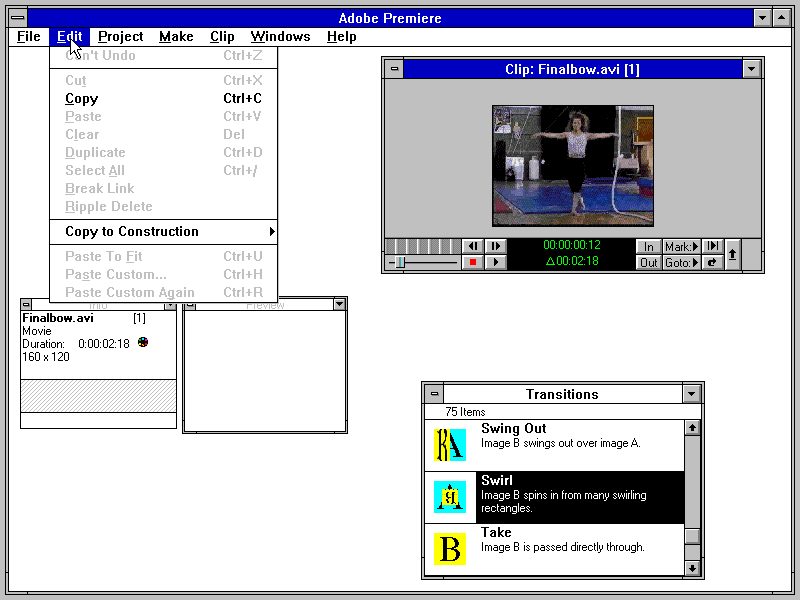Select the Take transition icon
The width and height of the screenshot is (800, 600).
pyautogui.click(x=449, y=549)
